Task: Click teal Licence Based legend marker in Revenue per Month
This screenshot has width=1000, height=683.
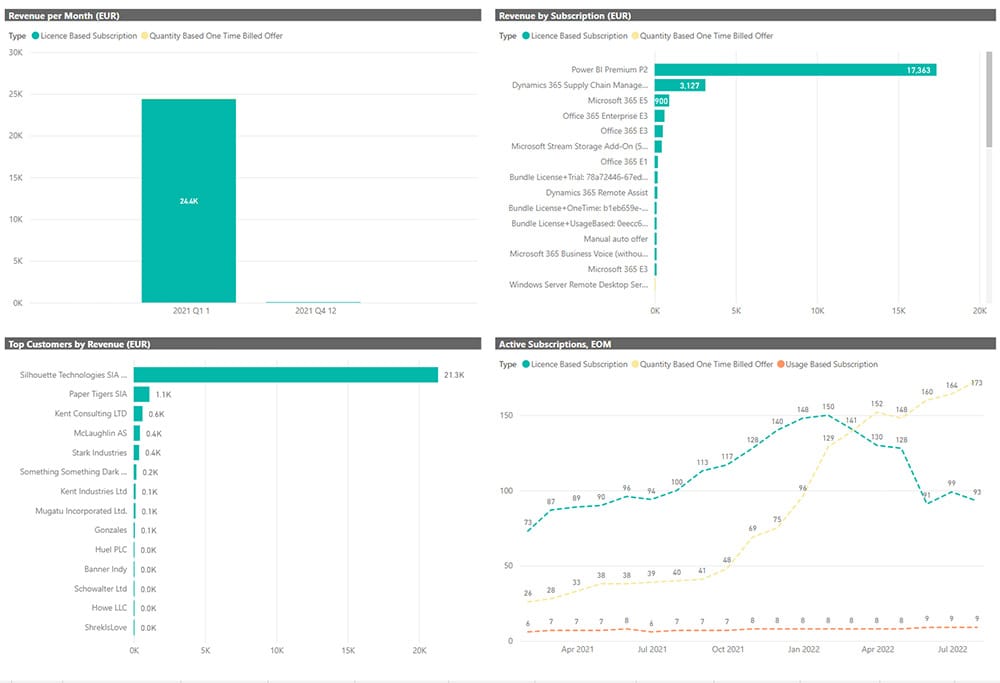Action: pyautogui.click(x=35, y=36)
